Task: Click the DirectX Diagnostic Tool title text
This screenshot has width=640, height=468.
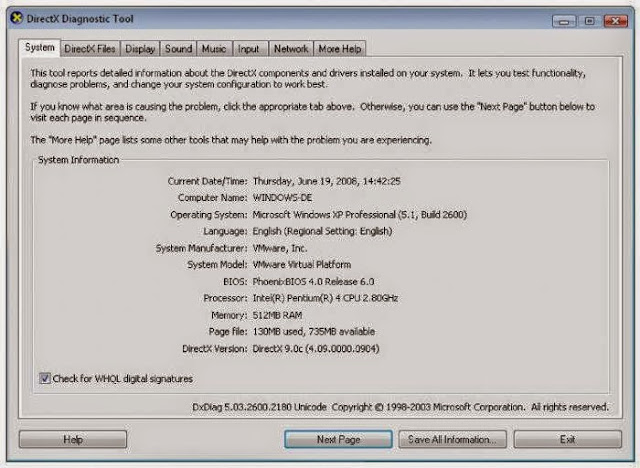Action: tap(80, 19)
